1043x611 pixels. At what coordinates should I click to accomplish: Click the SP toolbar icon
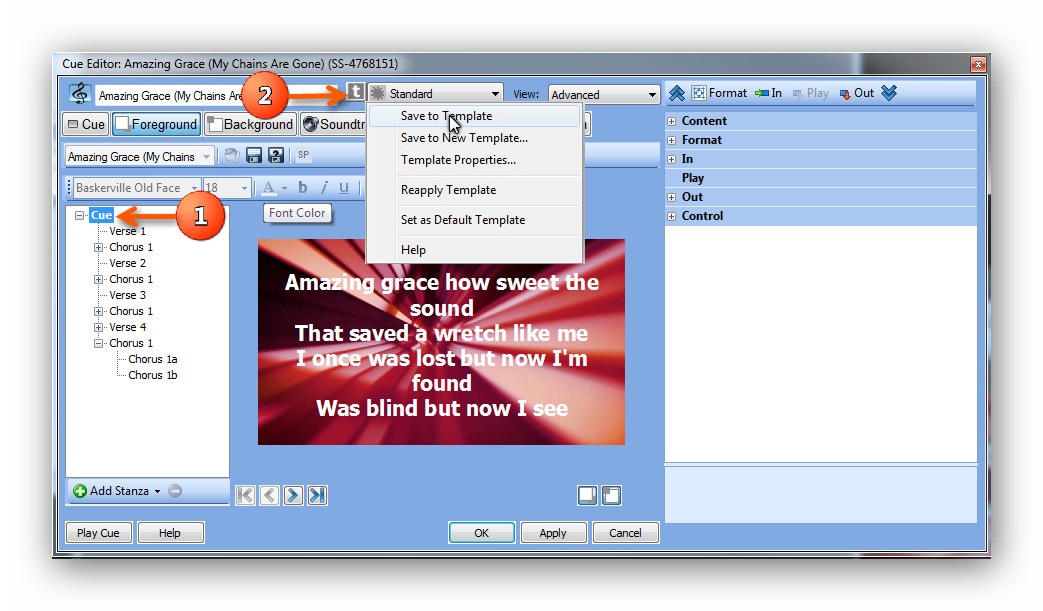coord(303,155)
